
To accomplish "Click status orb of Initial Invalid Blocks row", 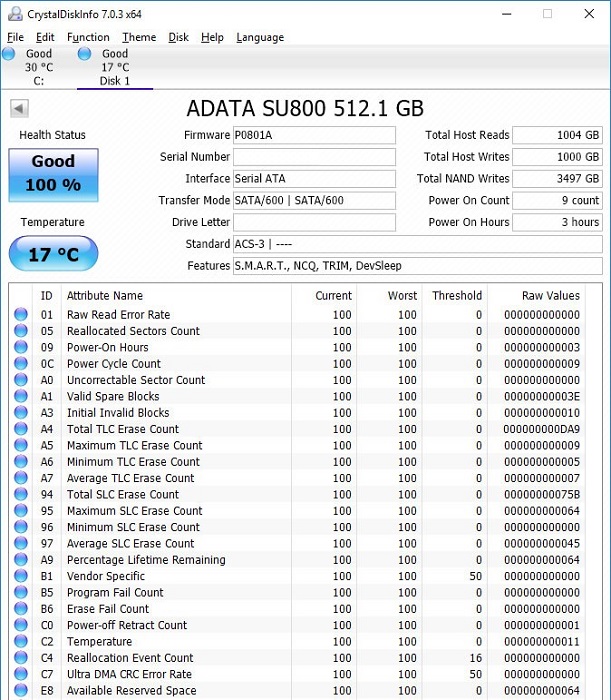I will pyautogui.click(x=21, y=412).
